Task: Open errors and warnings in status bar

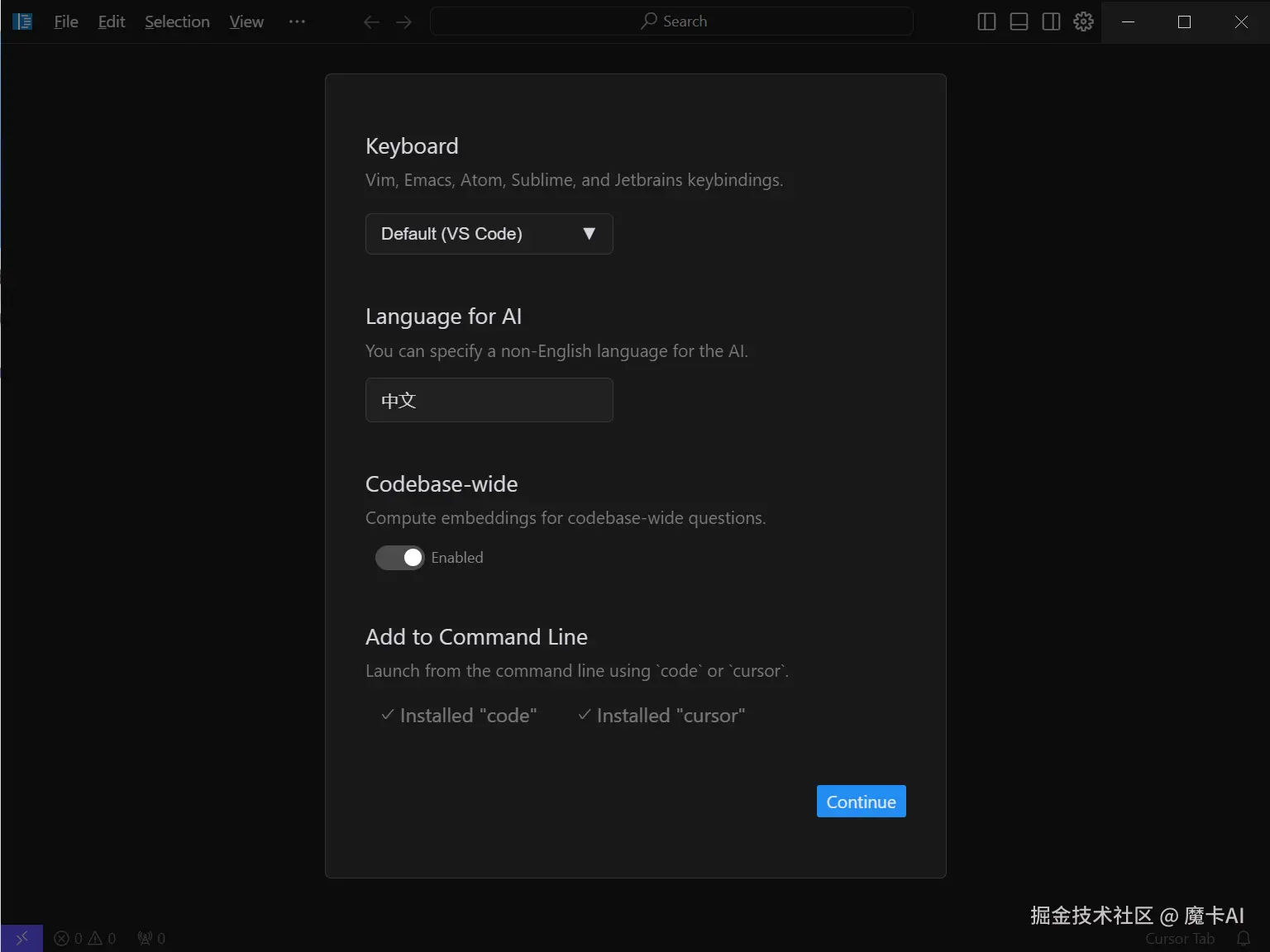Action: [85, 938]
